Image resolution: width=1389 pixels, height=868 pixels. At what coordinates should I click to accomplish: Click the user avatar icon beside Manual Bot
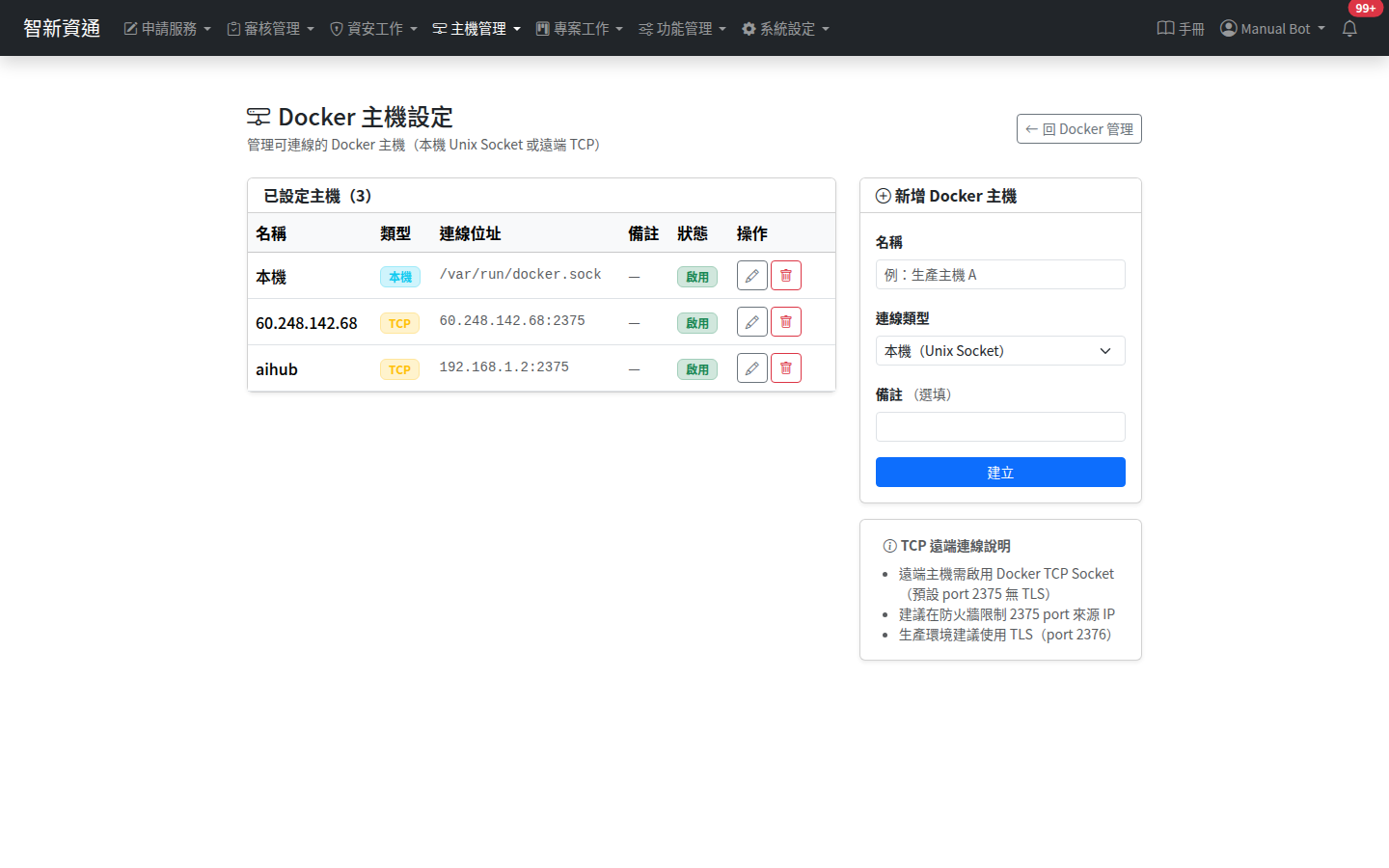[1228, 28]
